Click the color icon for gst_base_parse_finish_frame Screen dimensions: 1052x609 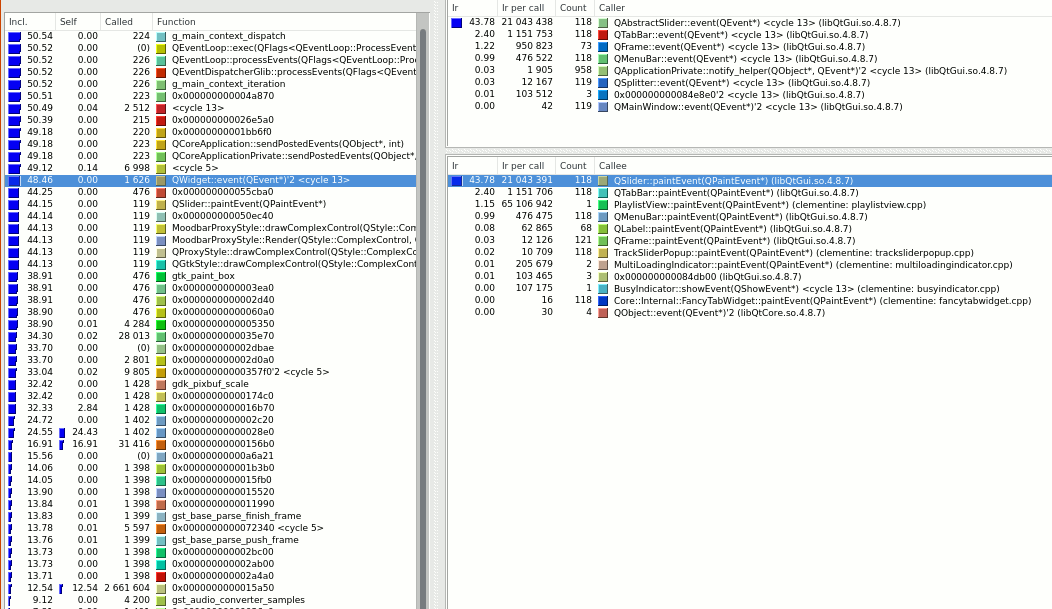tap(161, 516)
